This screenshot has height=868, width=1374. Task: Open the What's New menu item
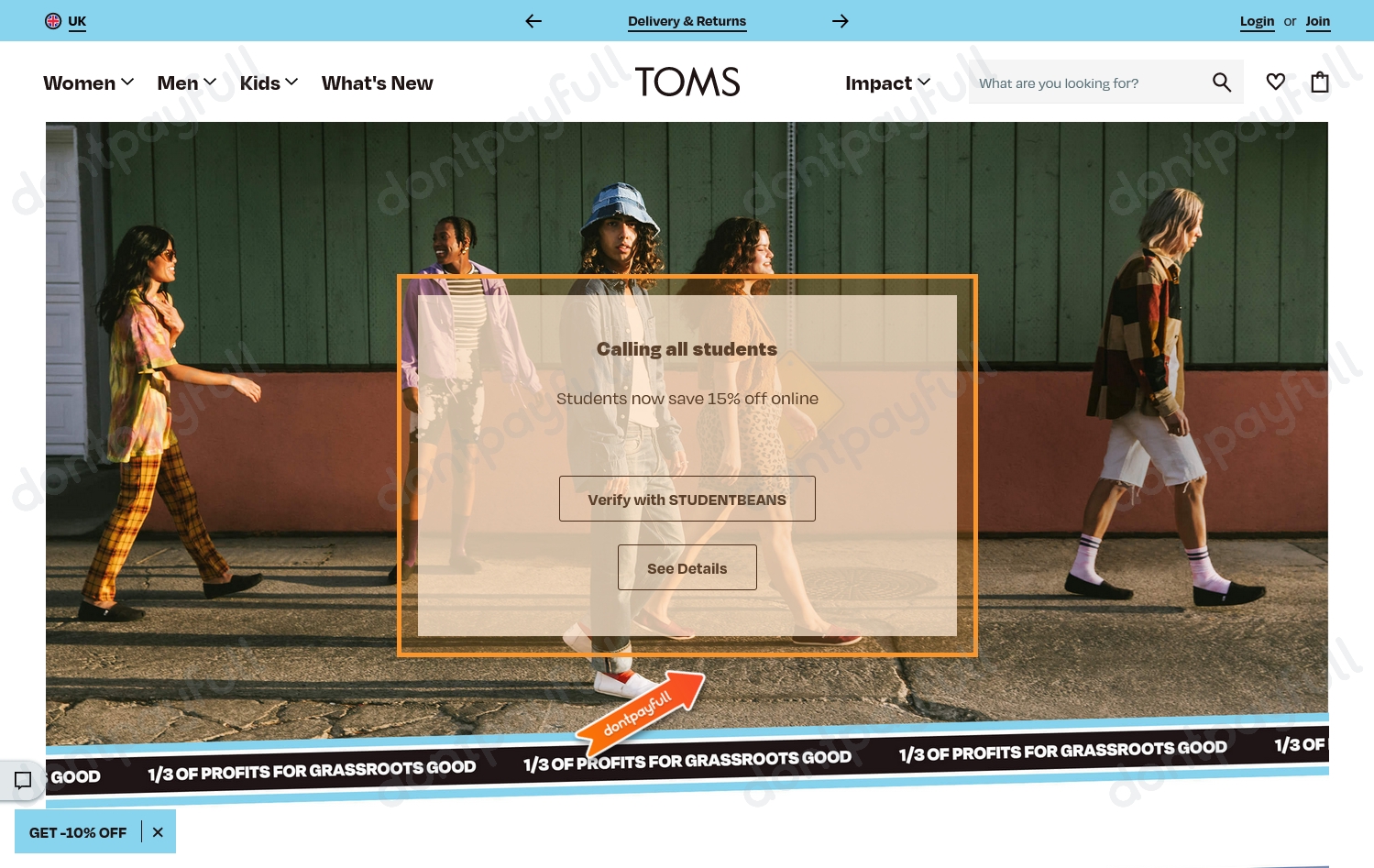(x=377, y=83)
